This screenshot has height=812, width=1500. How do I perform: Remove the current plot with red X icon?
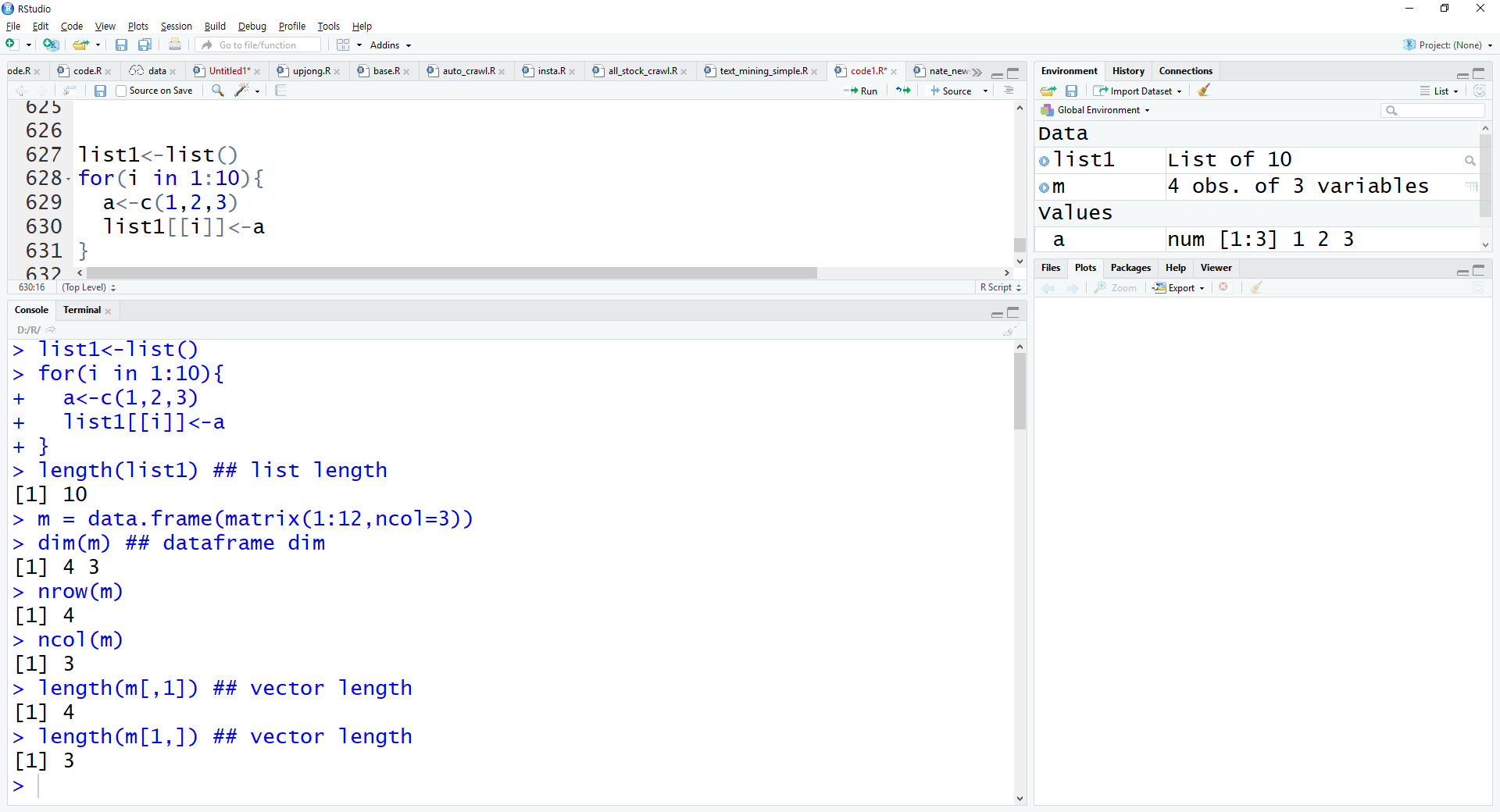(1223, 287)
